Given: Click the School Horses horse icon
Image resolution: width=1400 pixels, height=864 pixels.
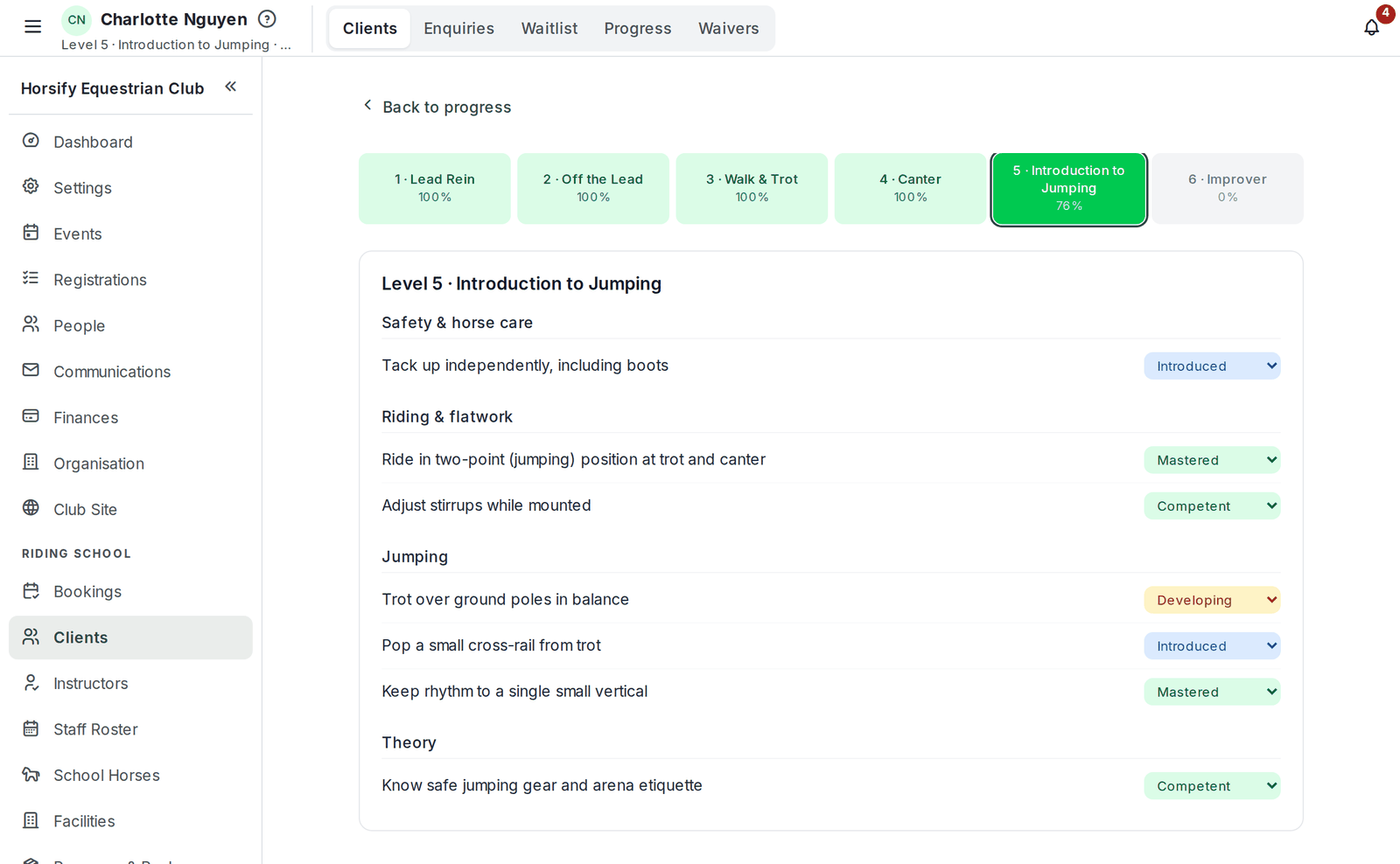Looking at the screenshot, I should click(31, 774).
